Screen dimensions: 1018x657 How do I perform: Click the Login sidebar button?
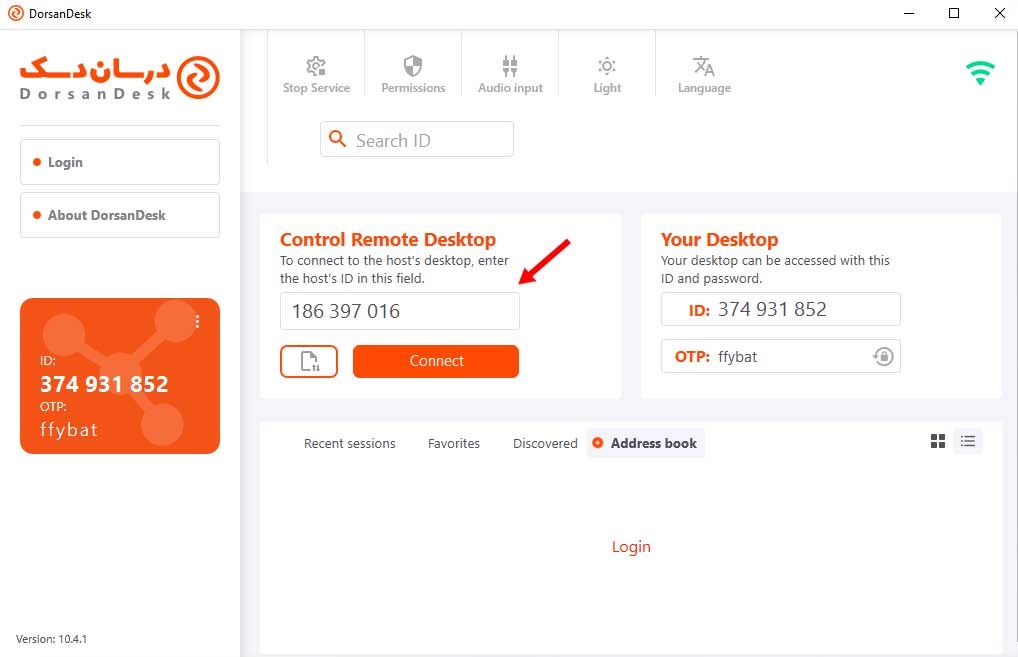click(120, 162)
